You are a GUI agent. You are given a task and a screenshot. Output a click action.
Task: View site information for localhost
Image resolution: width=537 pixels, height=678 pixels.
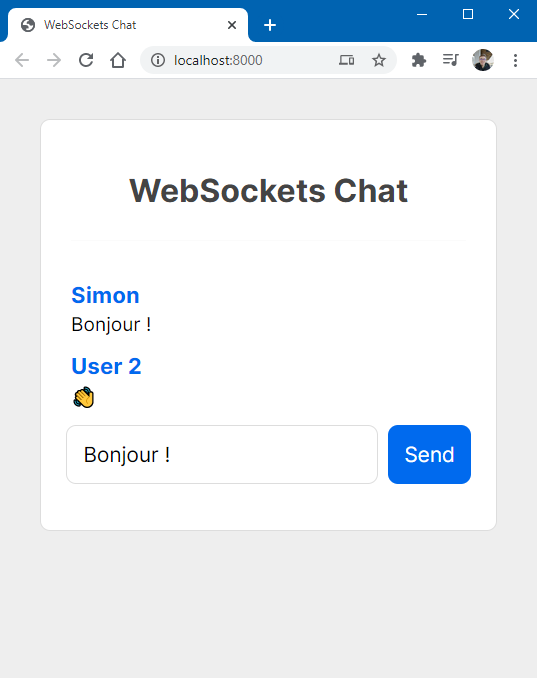click(x=158, y=60)
